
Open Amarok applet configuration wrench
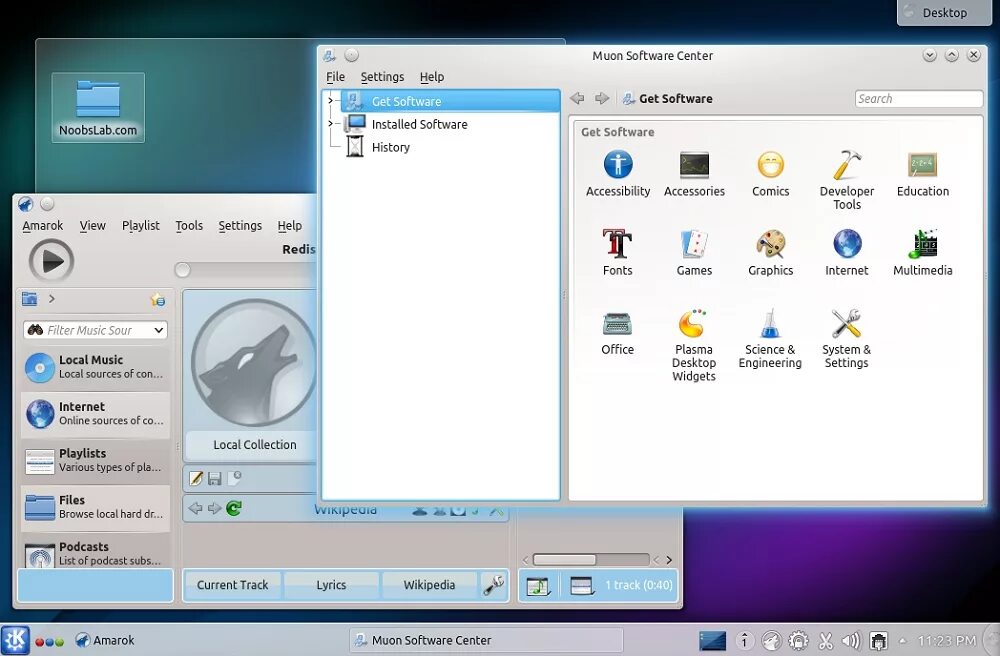[494, 585]
